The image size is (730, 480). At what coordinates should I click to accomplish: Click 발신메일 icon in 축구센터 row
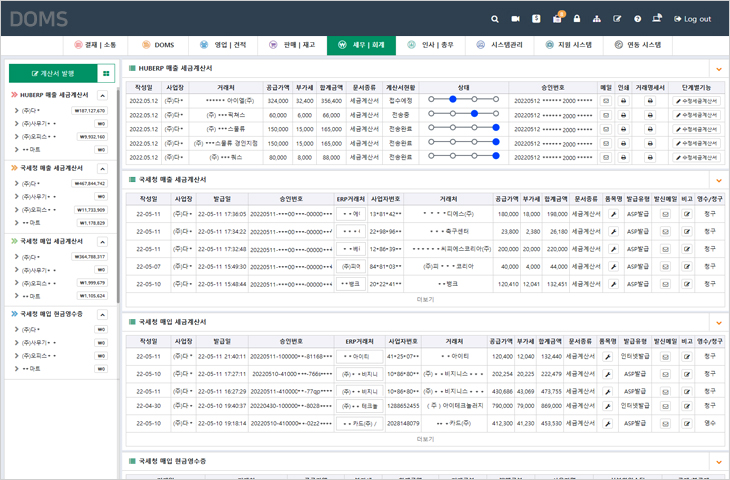[665, 232]
